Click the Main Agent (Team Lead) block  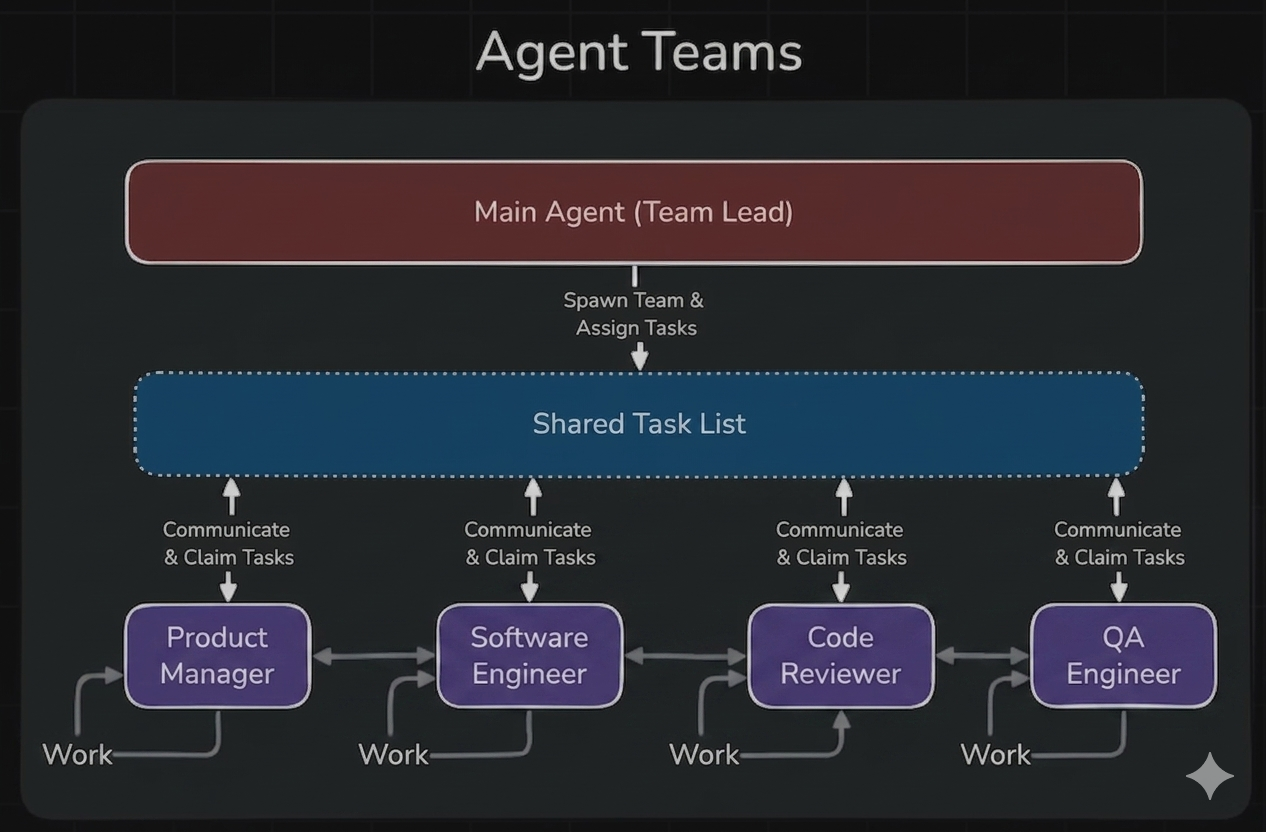click(x=633, y=211)
